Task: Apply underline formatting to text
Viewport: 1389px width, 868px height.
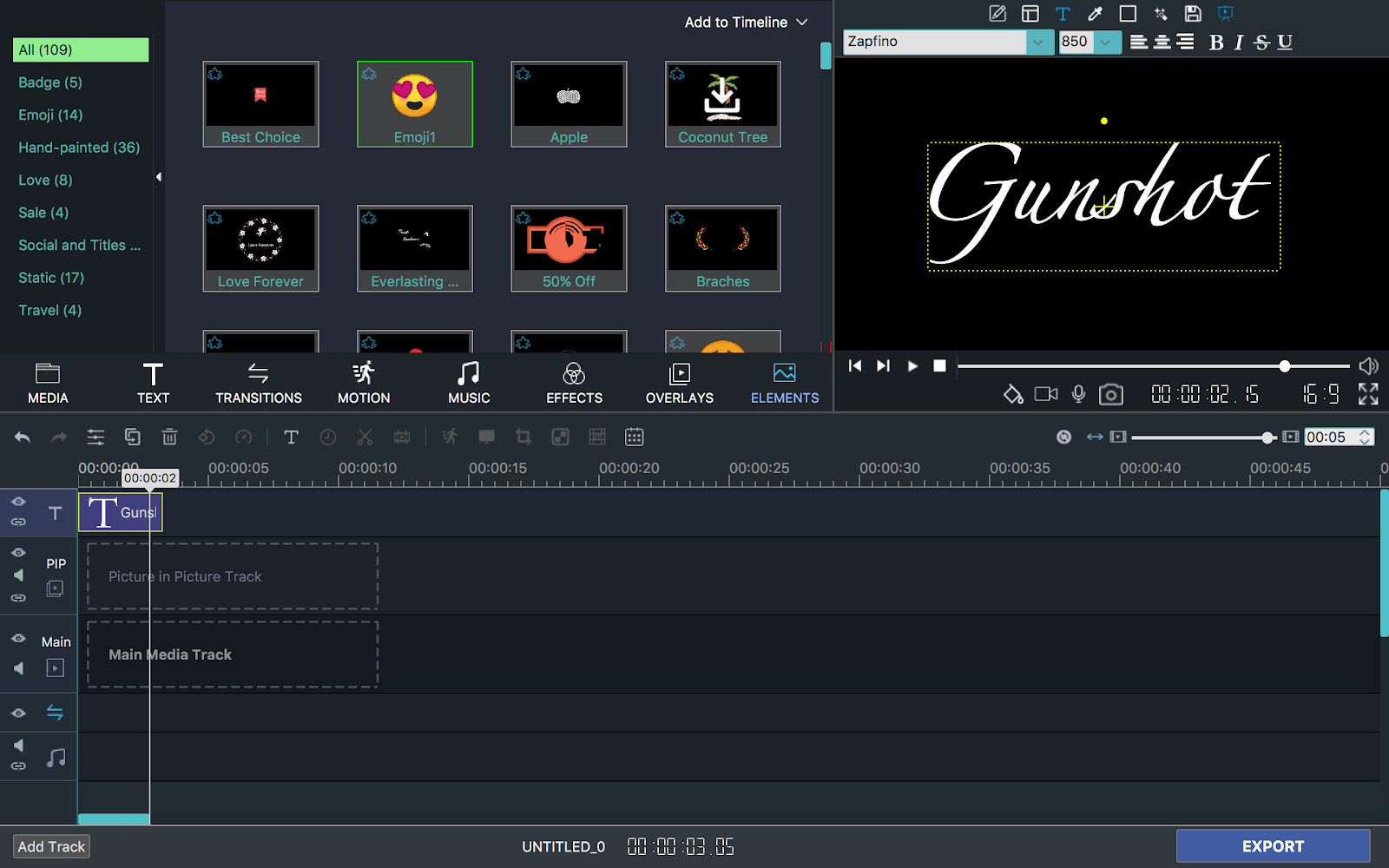Action: click(1285, 43)
